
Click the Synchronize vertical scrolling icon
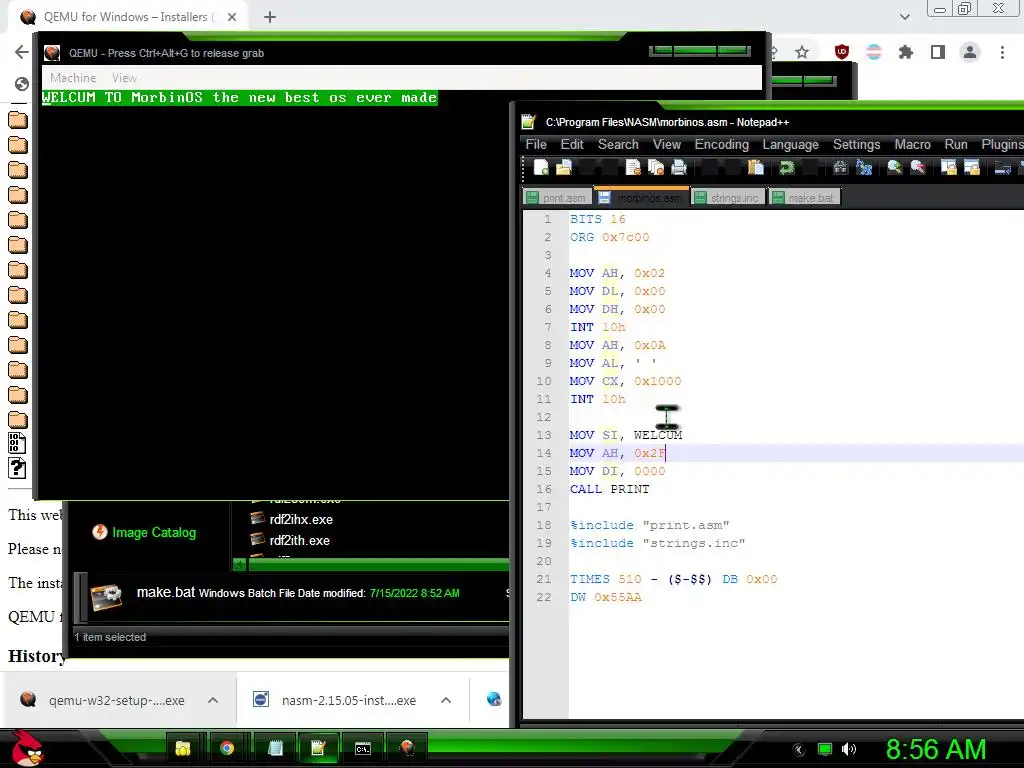pyautogui.click(x=948, y=168)
